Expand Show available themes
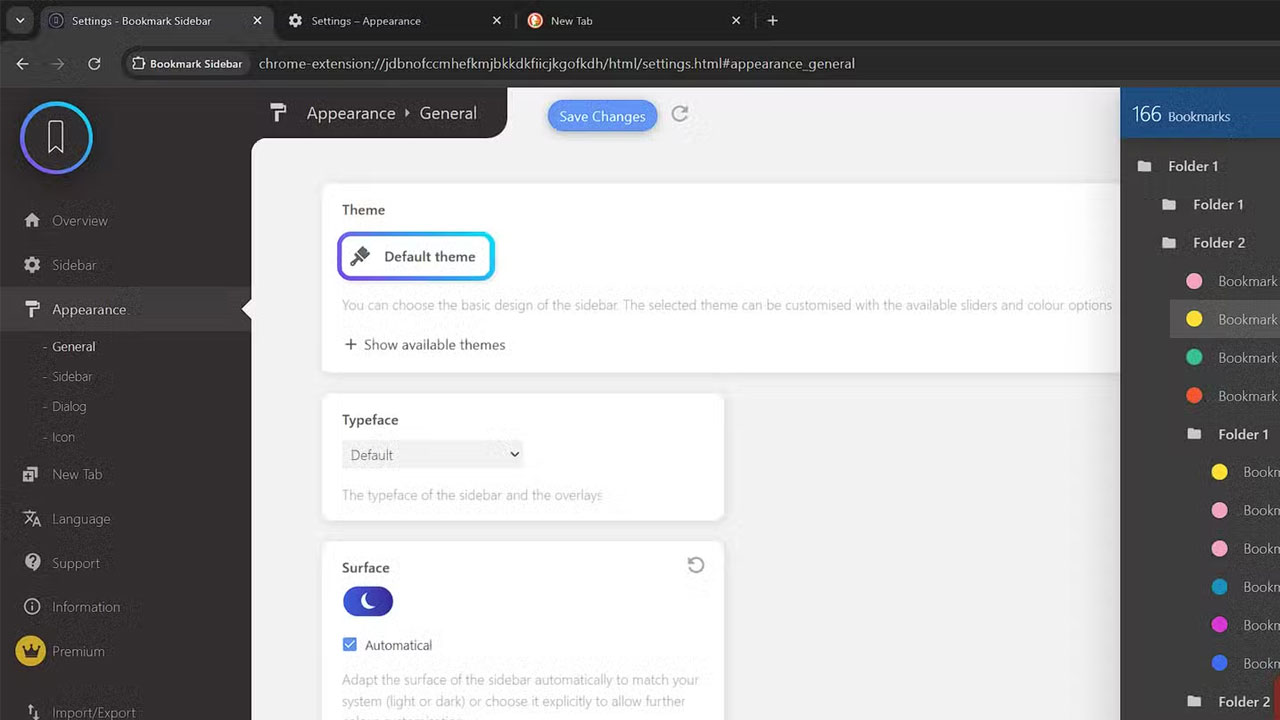This screenshot has height=720, width=1280. tap(425, 345)
